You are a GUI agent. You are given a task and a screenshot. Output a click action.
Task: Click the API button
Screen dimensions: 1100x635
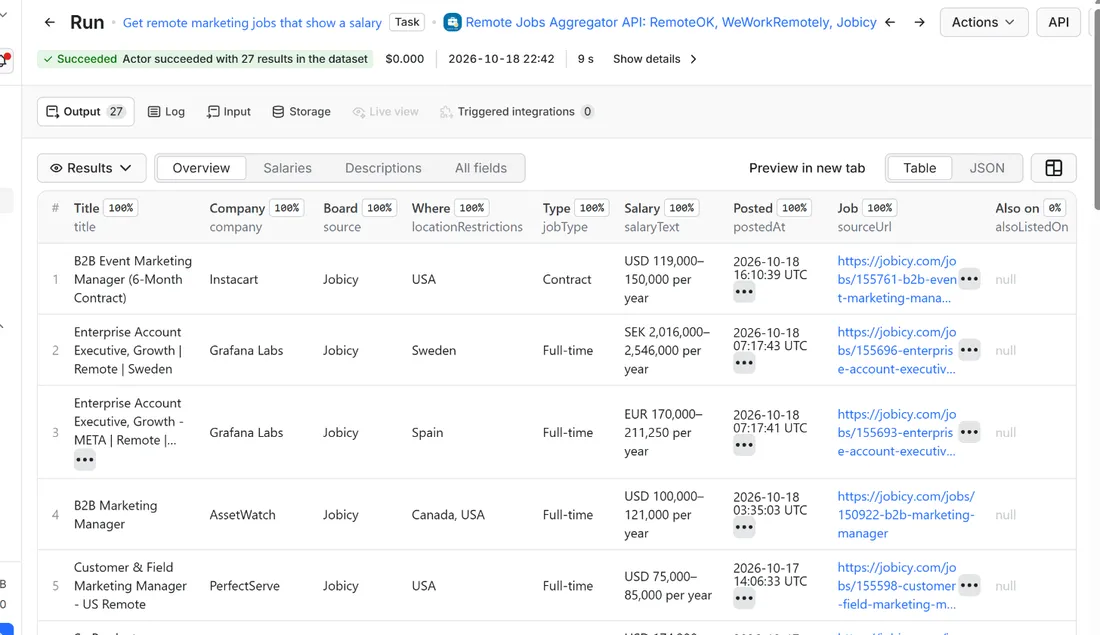pyautogui.click(x=1058, y=22)
